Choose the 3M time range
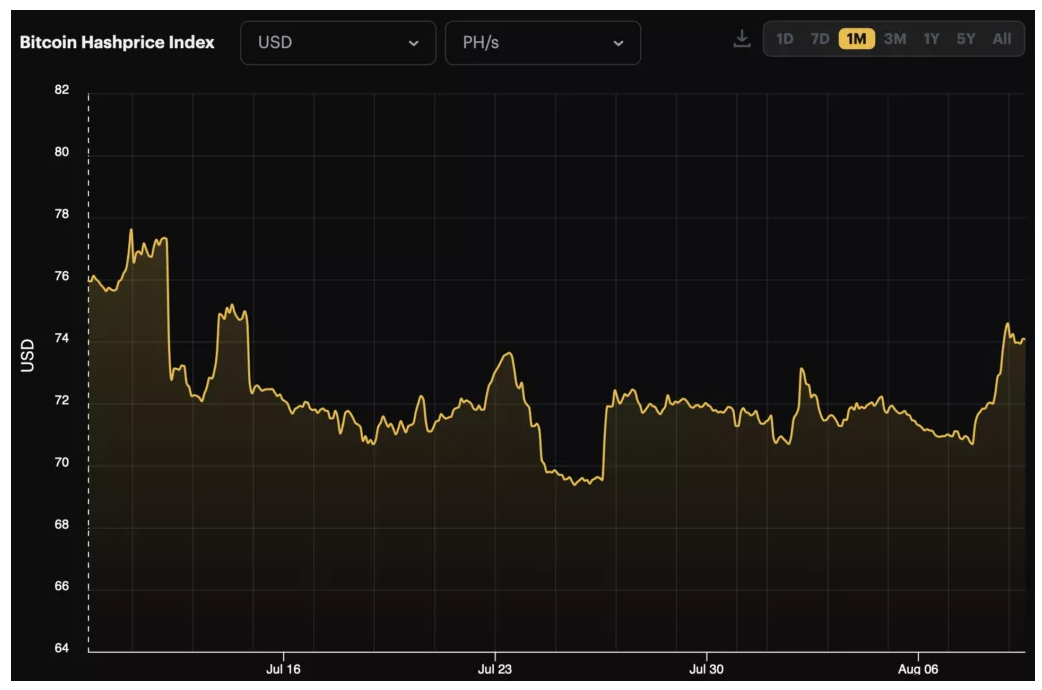This screenshot has height=690, width=1042. pos(895,39)
